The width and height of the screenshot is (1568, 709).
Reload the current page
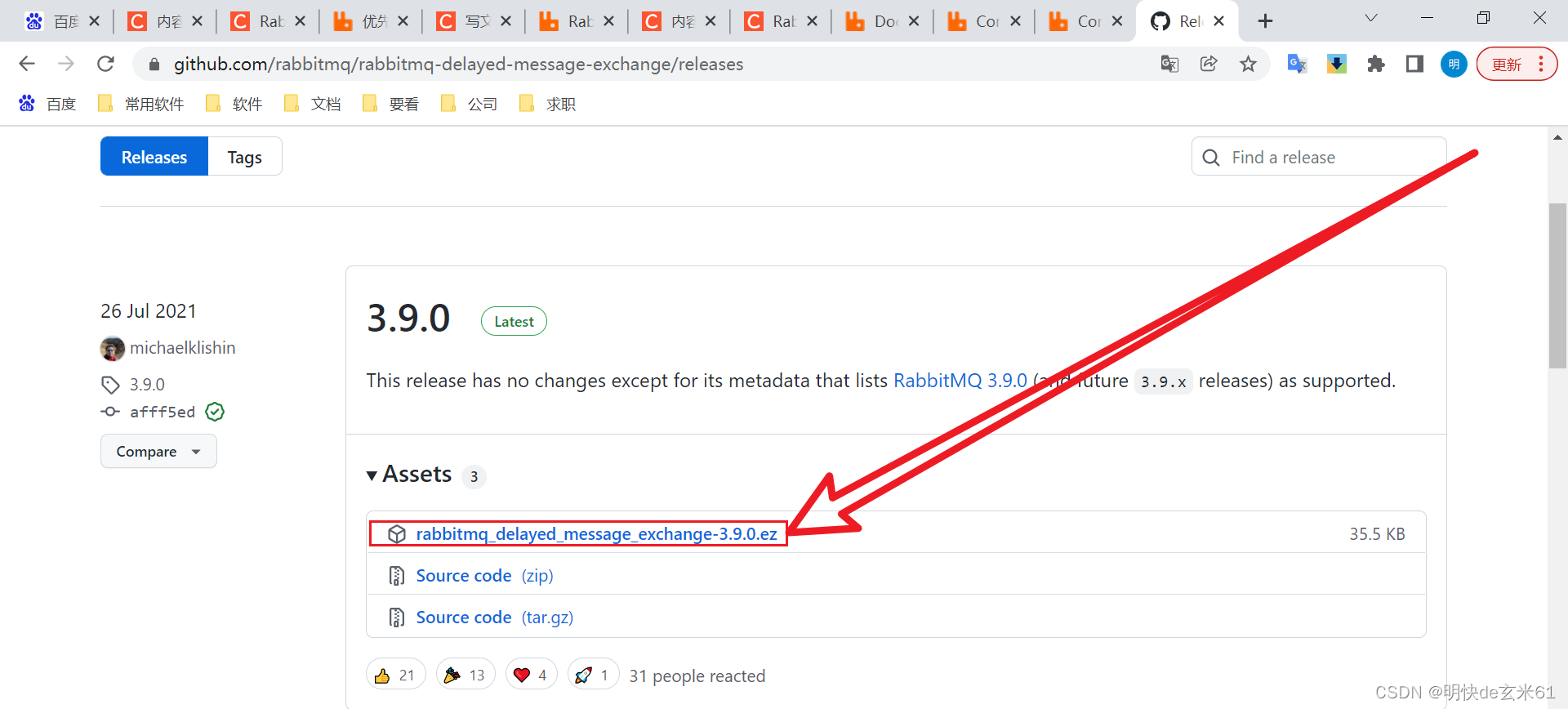105,64
